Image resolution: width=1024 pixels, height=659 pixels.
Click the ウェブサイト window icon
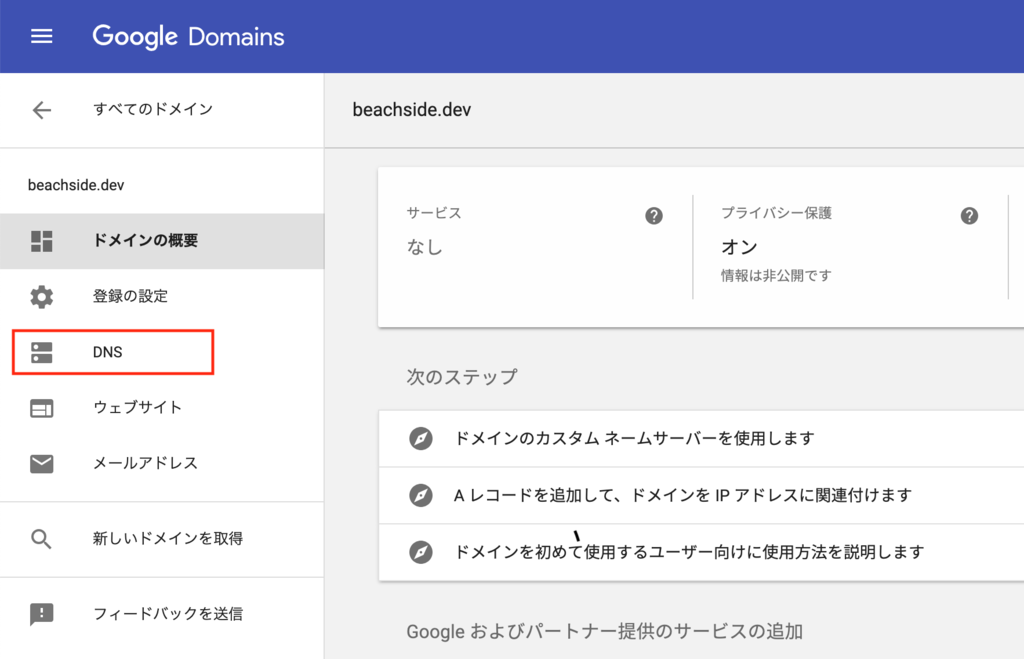[x=42, y=408]
